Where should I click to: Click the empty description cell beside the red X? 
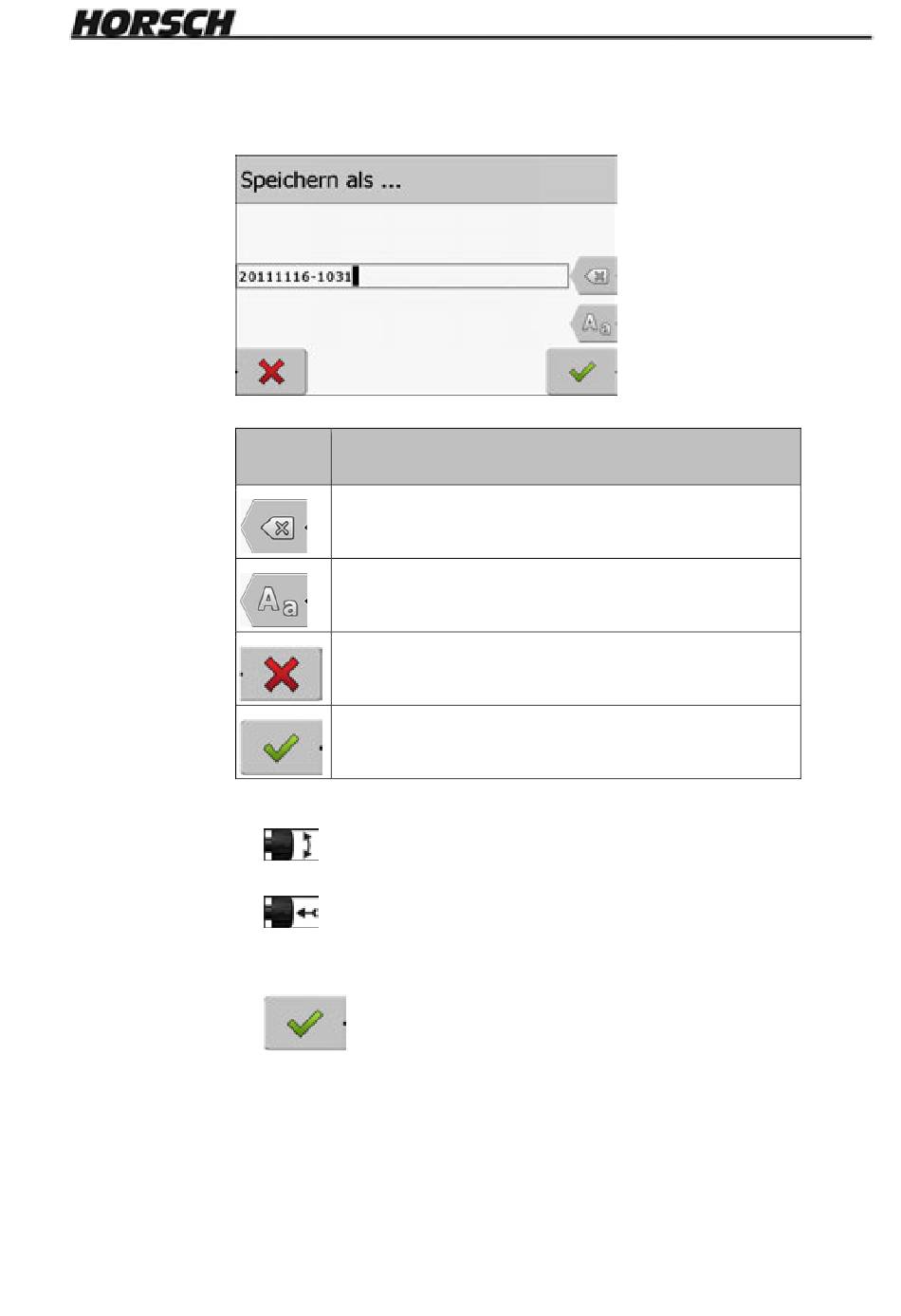[x=565, y=669]
